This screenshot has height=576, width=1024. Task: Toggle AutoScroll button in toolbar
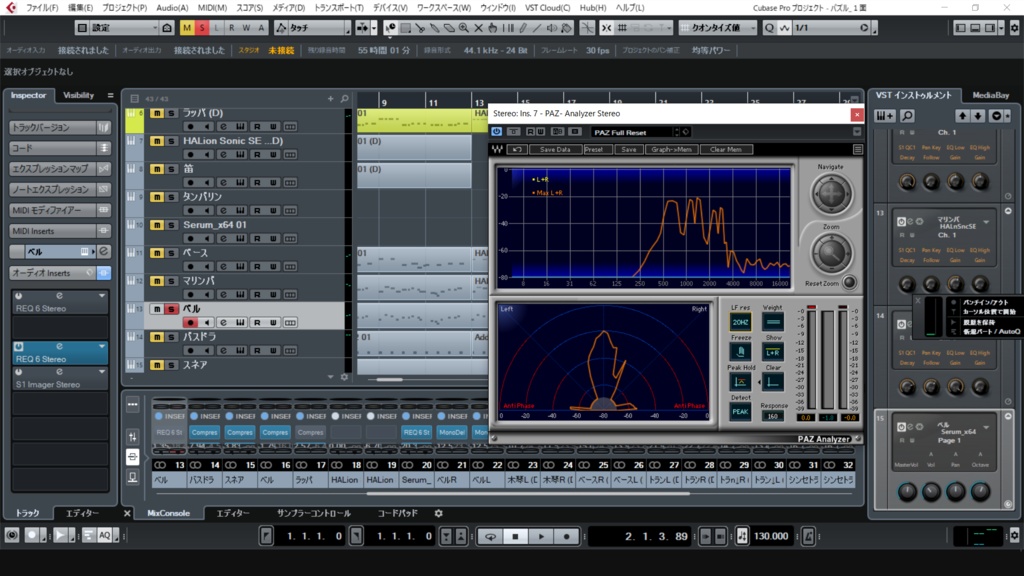(x=362, y=28)
